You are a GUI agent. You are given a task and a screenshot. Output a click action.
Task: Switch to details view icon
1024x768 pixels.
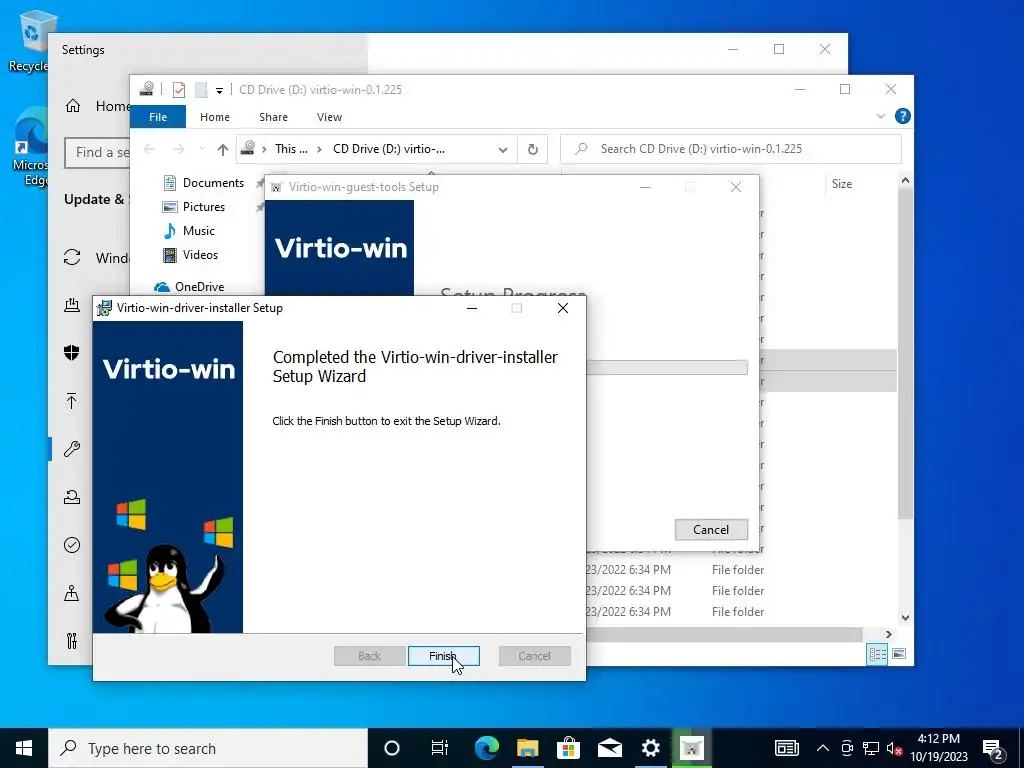tap(877, 654)
